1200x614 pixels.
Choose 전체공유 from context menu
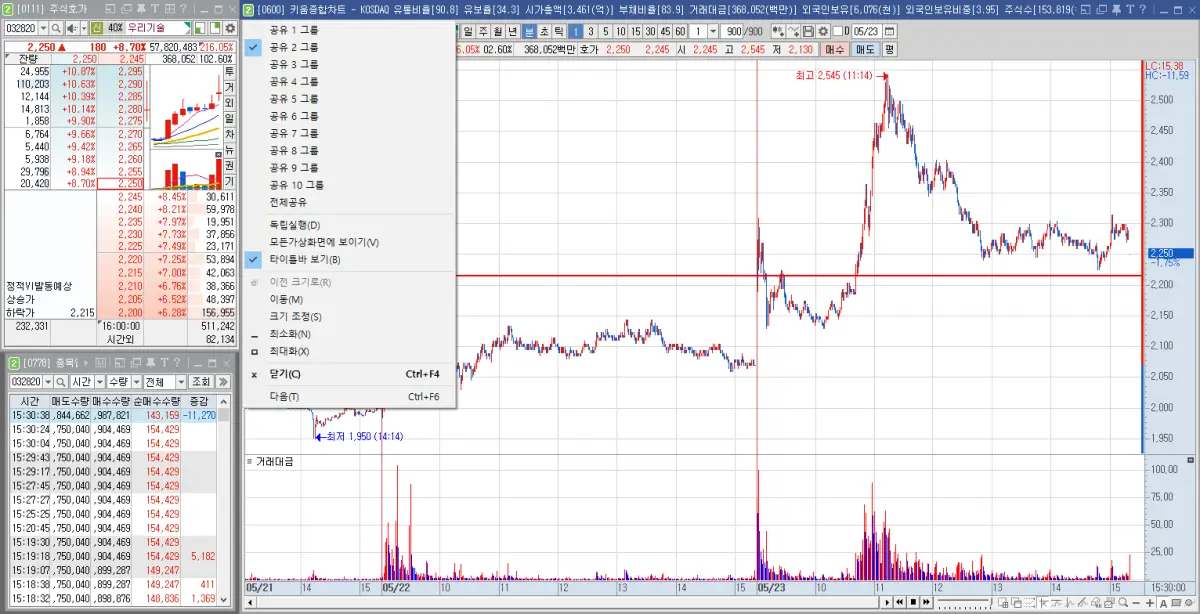pyautogui.click(x=290, y=201)
